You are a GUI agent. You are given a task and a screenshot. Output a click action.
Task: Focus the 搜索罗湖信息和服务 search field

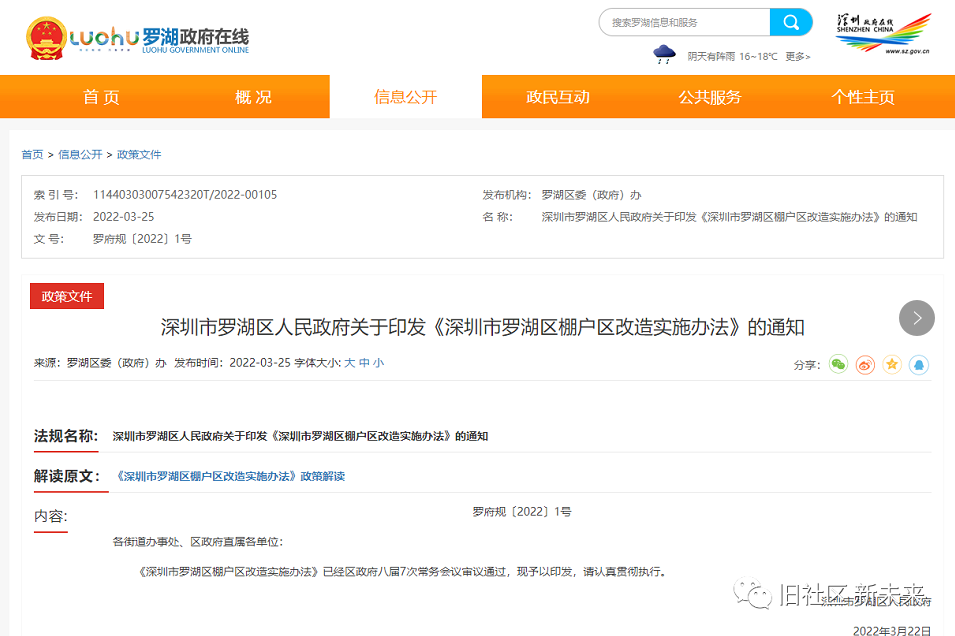coord(684,22)
